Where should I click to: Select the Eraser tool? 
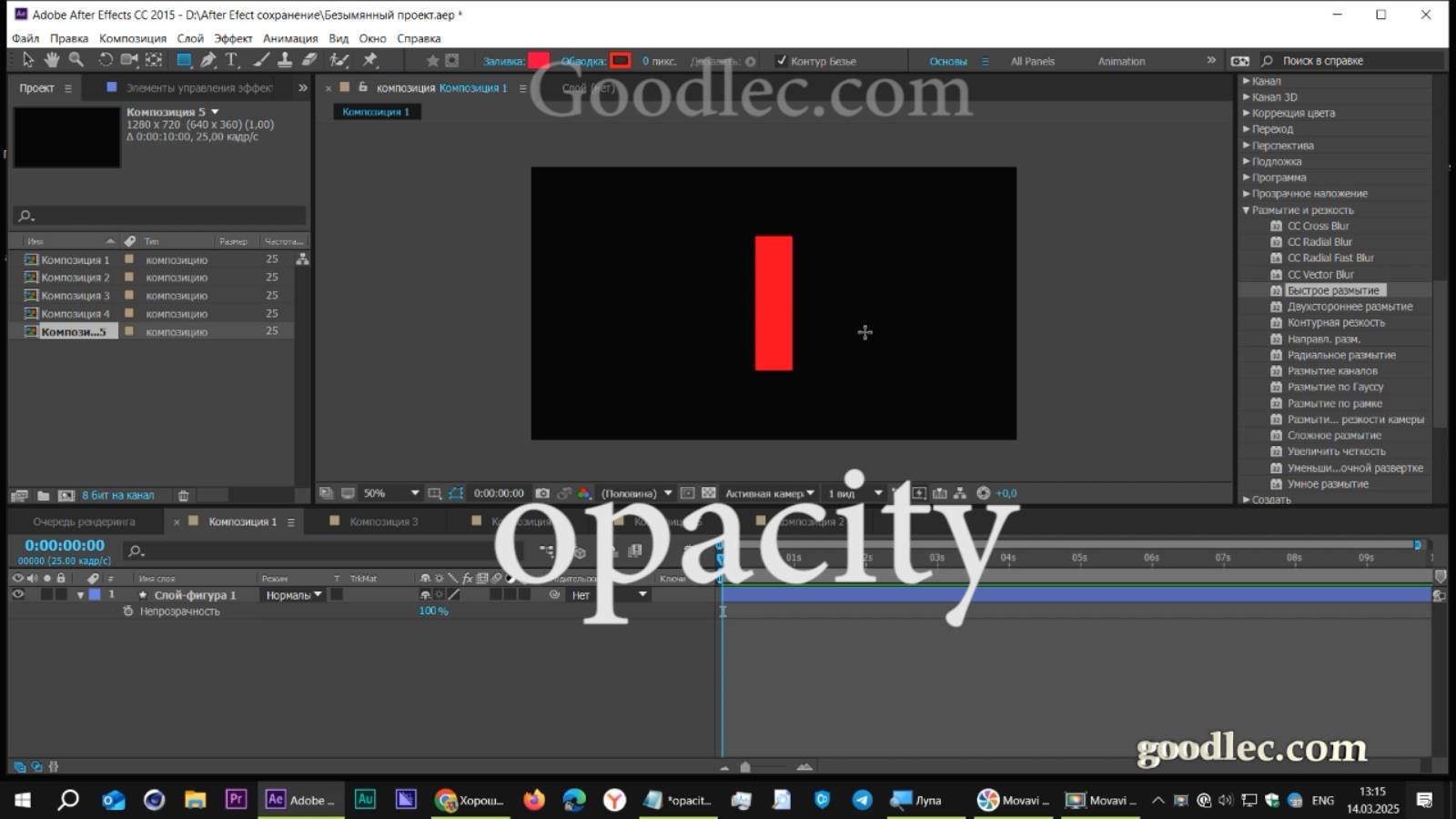click(309, 60)
